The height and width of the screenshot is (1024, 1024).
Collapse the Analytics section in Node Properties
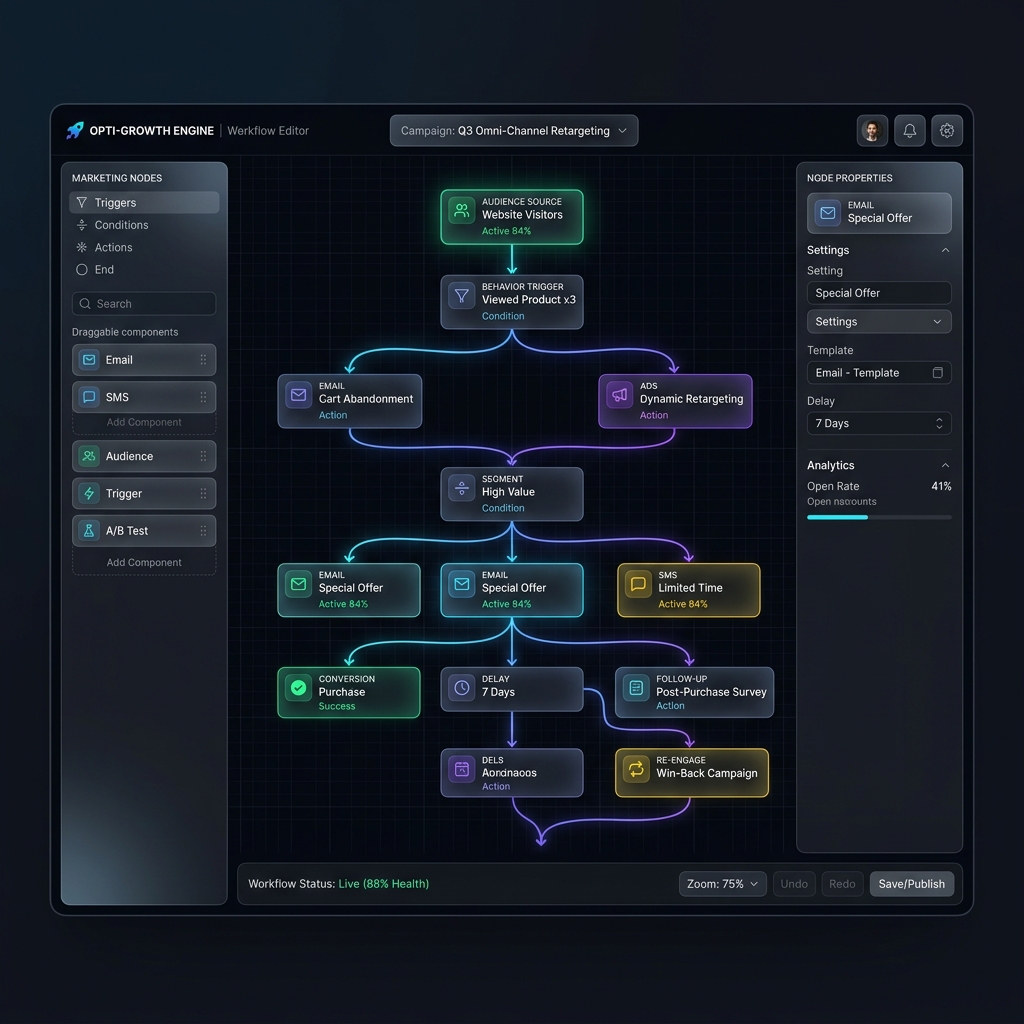pos(946,464)
